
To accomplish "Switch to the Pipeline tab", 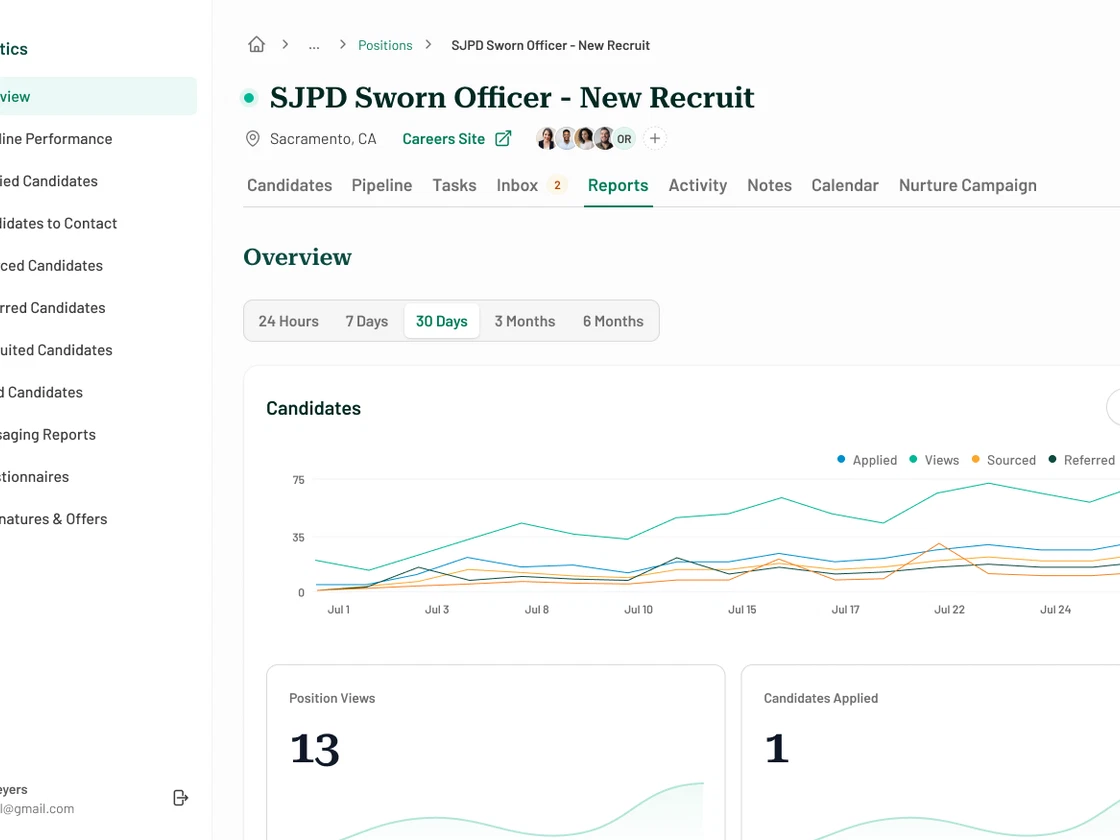I will (382, 185).
